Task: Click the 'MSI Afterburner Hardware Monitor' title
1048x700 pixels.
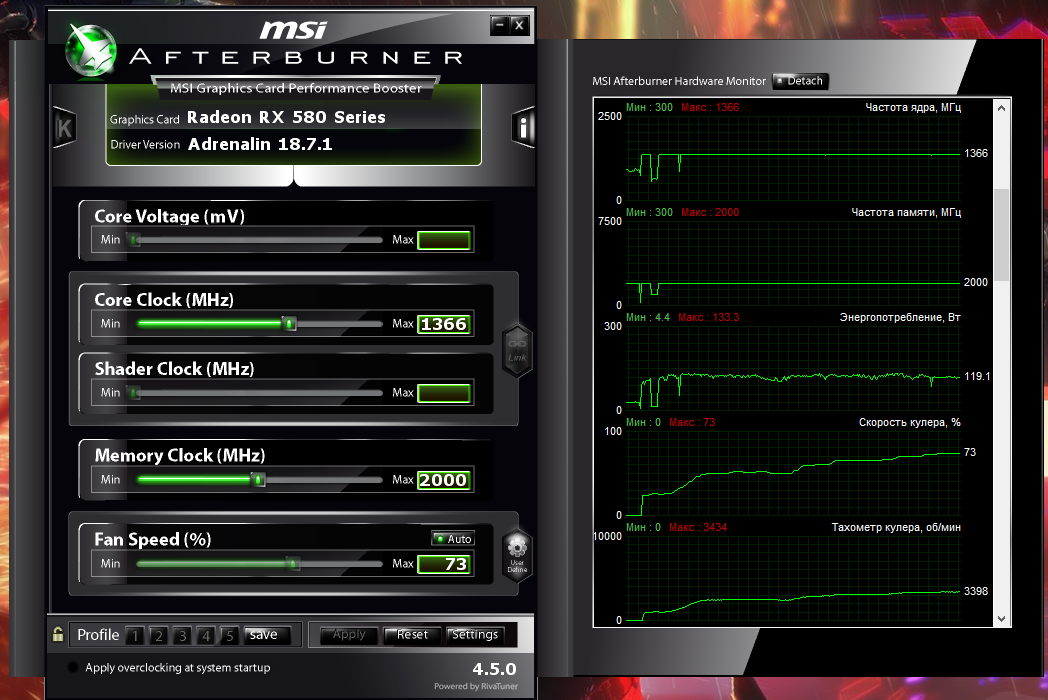Action: 679,81
